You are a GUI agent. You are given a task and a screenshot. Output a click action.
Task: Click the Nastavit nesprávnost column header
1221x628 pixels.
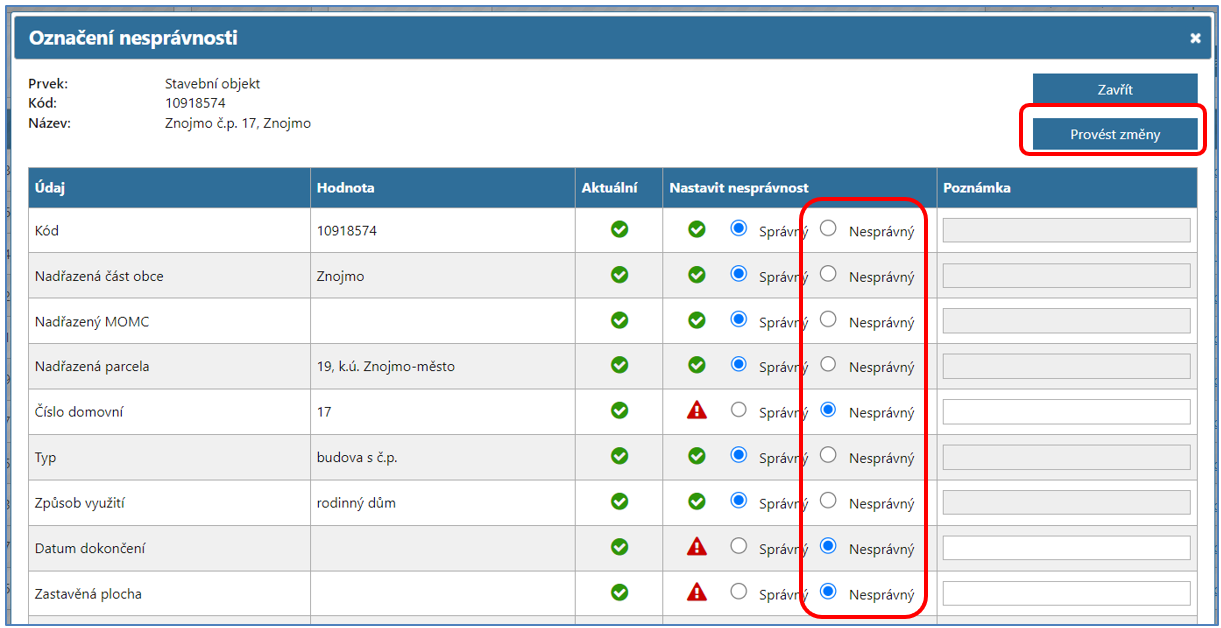739,188
